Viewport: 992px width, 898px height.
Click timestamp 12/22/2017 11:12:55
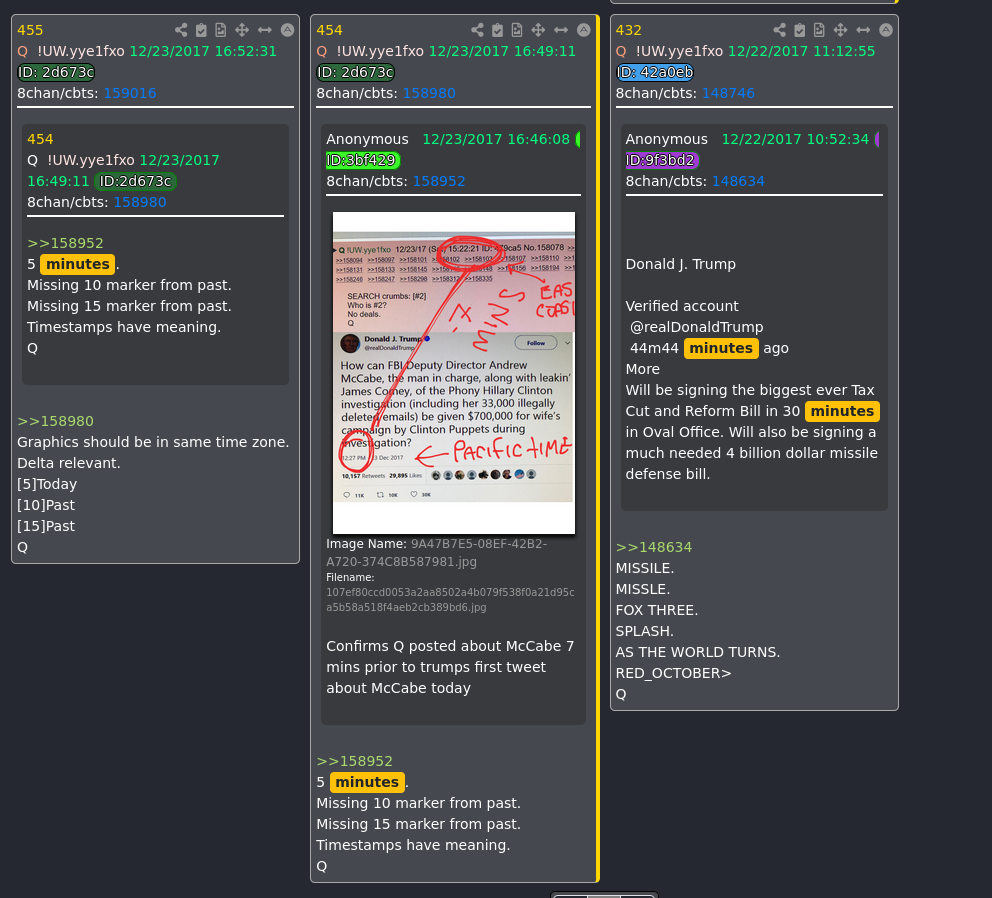(802, 51)
